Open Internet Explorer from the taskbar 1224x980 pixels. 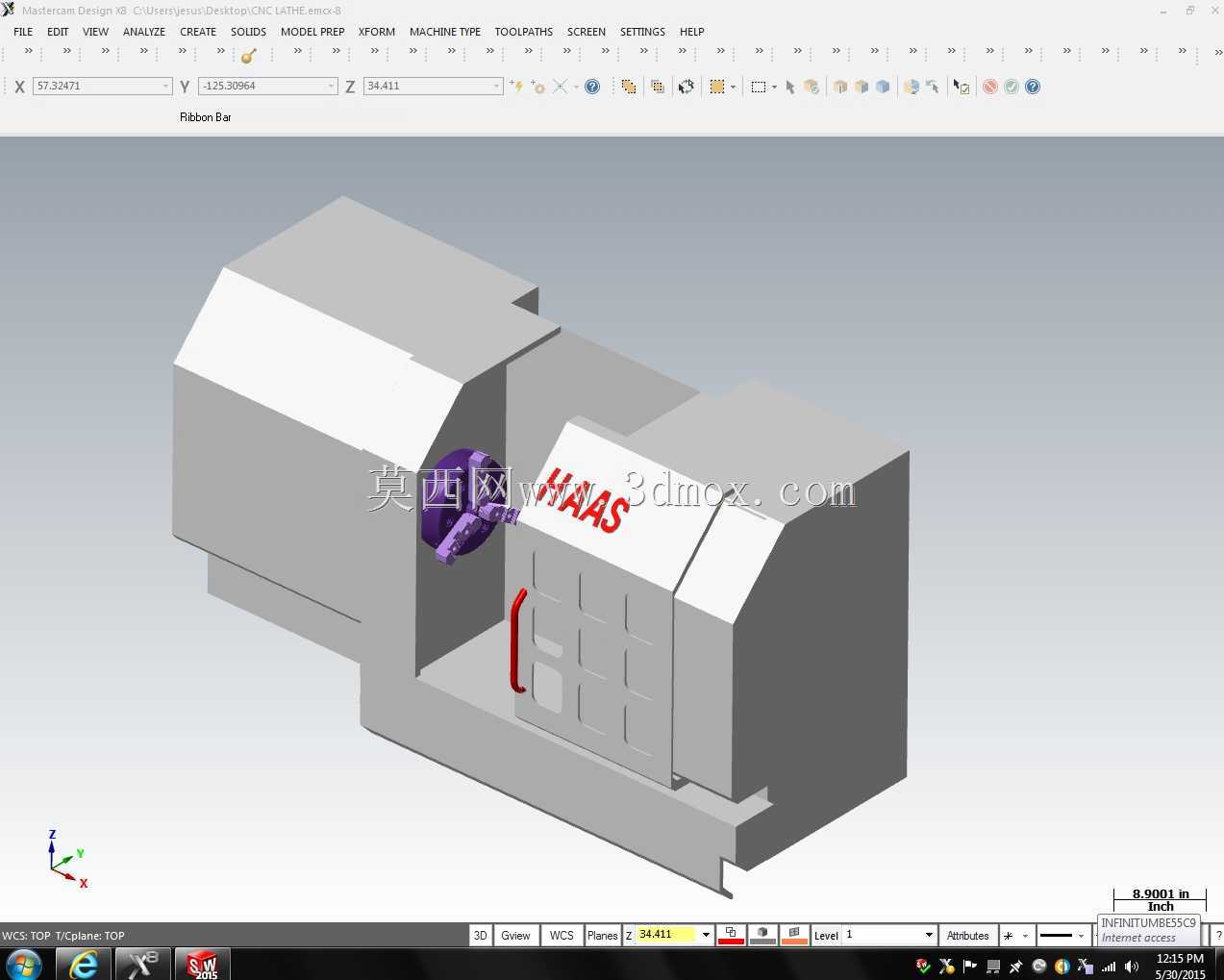[x=83, y=964]
